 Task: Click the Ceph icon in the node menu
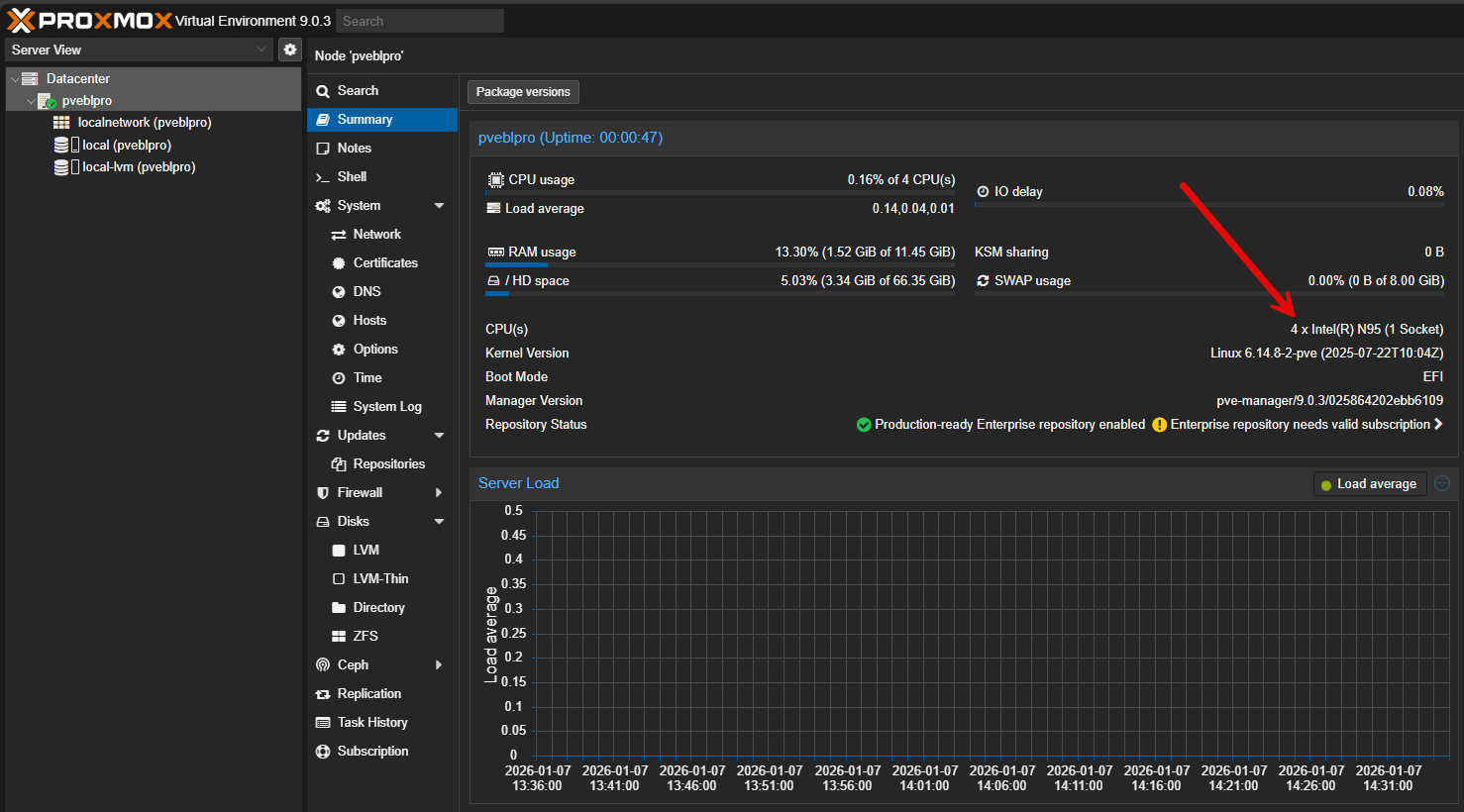(x=323, y=665)
